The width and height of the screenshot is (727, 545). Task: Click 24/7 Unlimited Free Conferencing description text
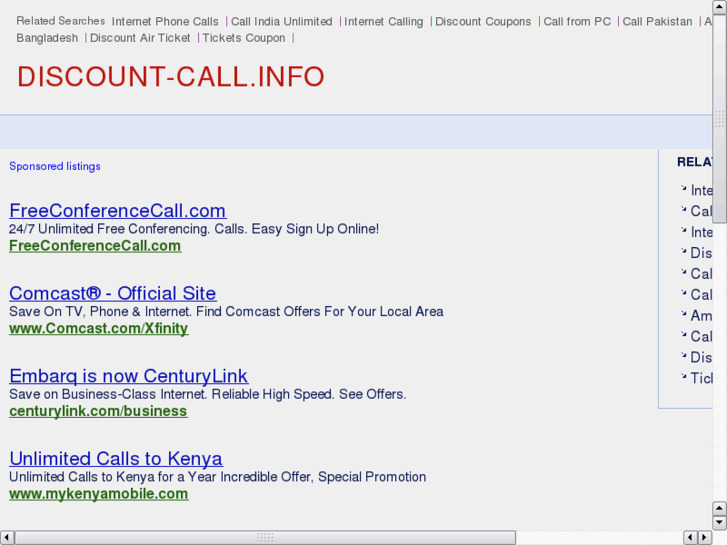[x=194, y=229]
